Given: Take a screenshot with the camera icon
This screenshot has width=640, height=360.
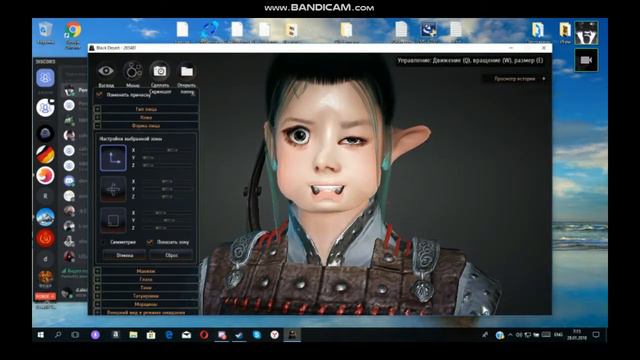Looking at the screenshot, I should click(160, 71).
